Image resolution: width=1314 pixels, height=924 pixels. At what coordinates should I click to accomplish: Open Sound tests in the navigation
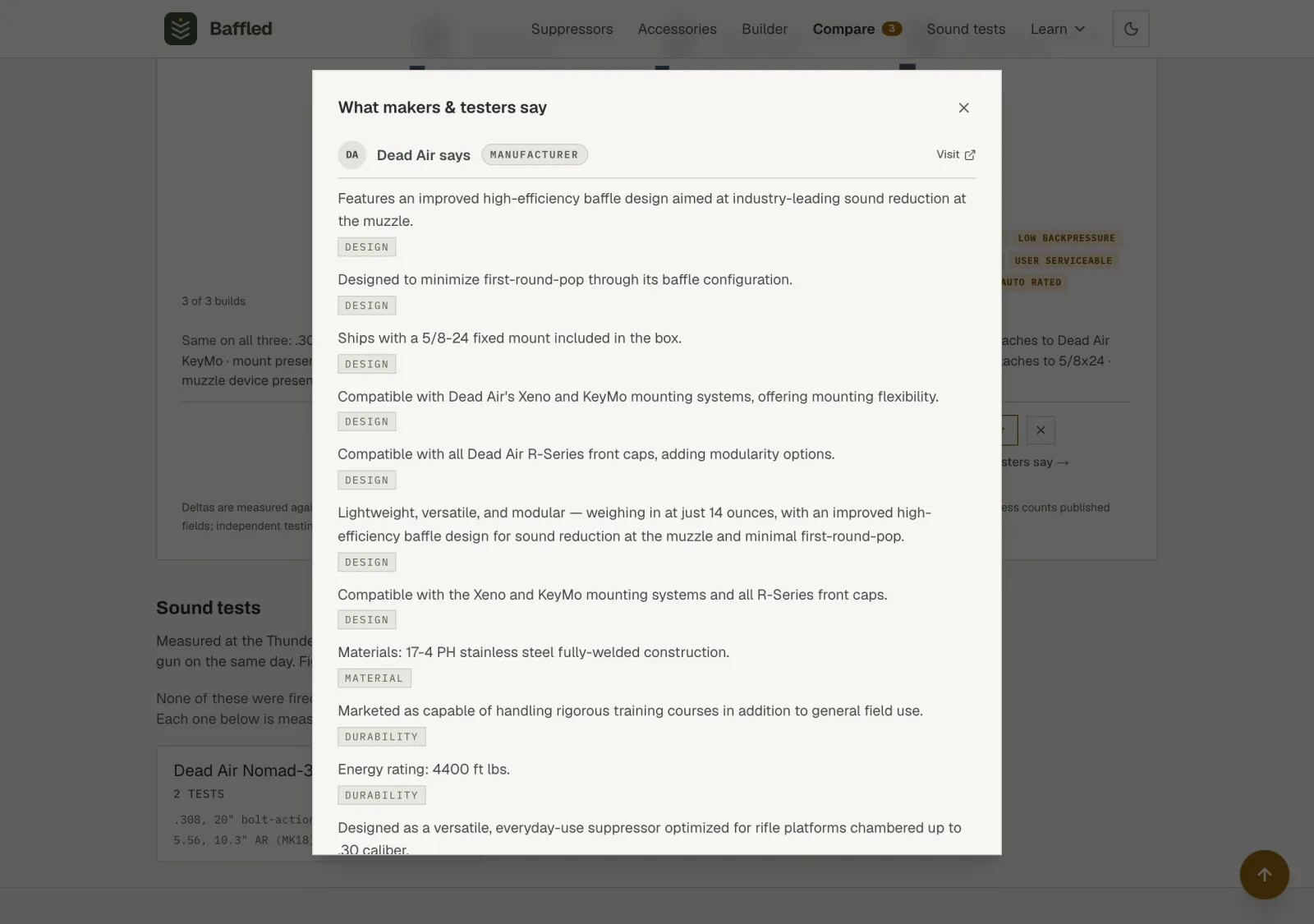tap(966, 29)
